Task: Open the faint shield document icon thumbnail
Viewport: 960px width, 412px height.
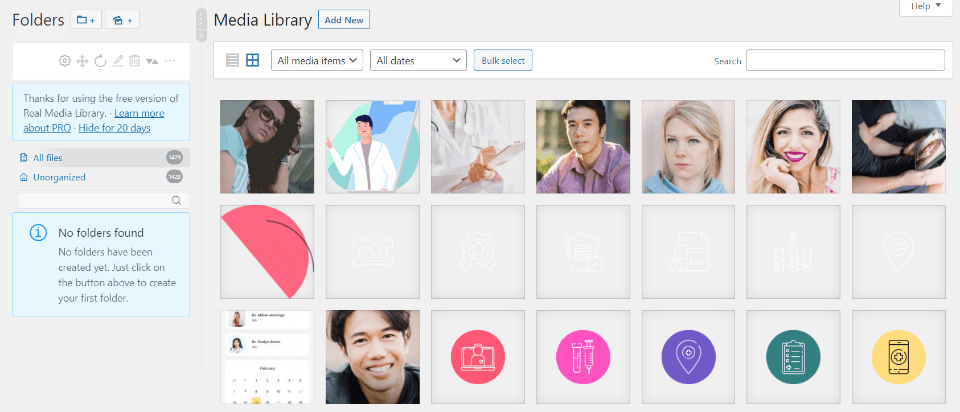Action: (x=583, y=252)
